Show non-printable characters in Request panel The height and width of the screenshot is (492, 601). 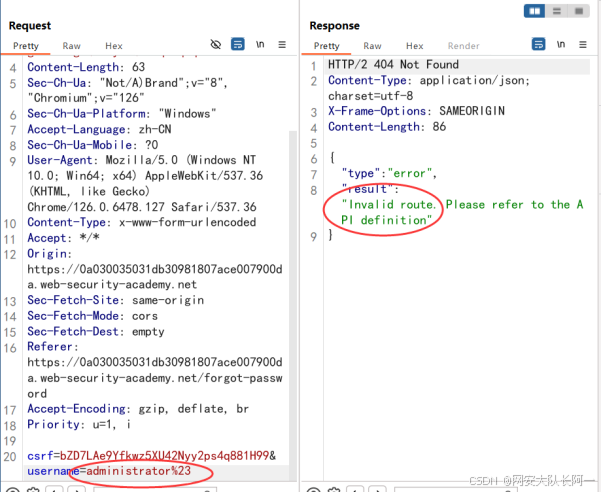point(261,45)
